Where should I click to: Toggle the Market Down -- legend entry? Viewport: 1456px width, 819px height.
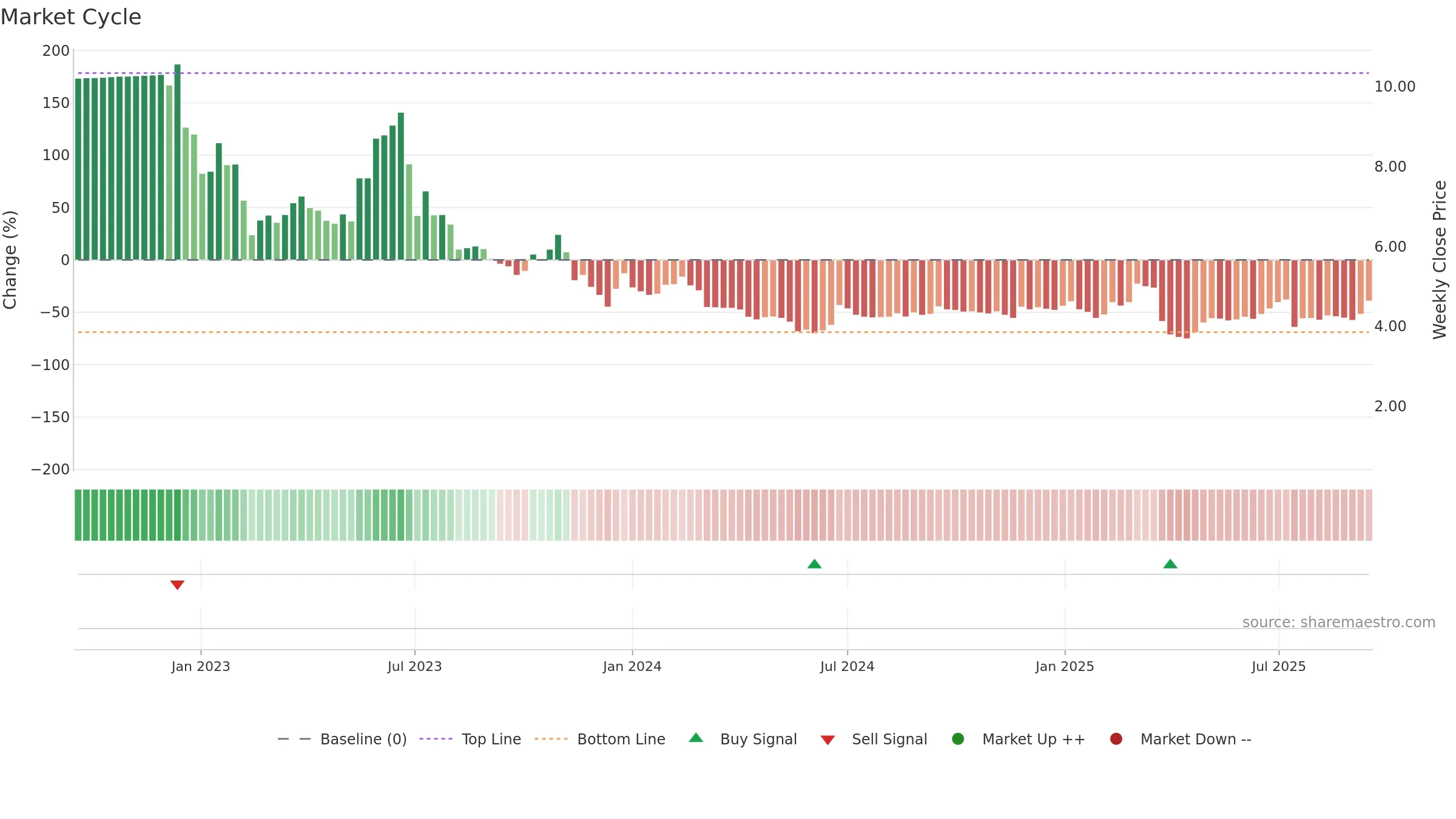click(1181, 739)
